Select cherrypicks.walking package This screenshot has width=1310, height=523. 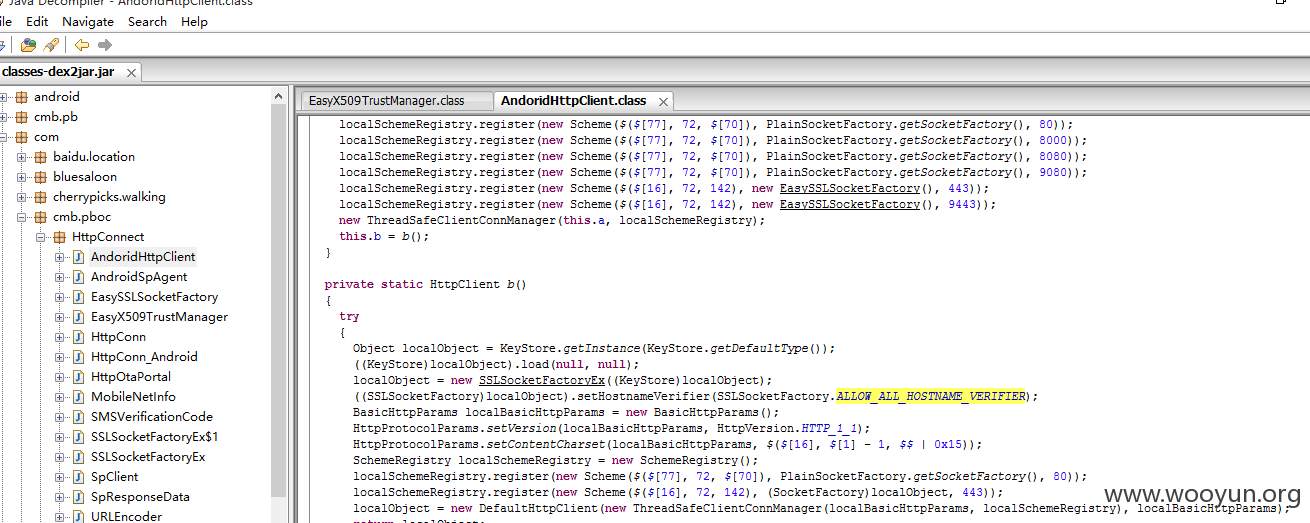[x=109, y=197]
